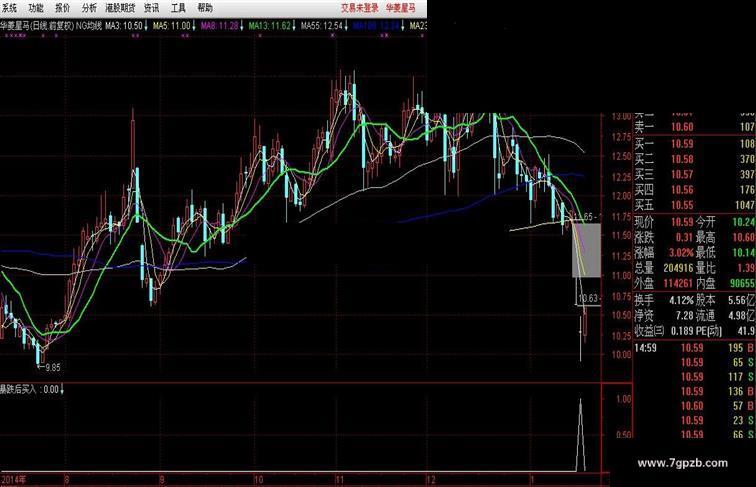Select the MA13: 11.62 legend value

(270, 26)
